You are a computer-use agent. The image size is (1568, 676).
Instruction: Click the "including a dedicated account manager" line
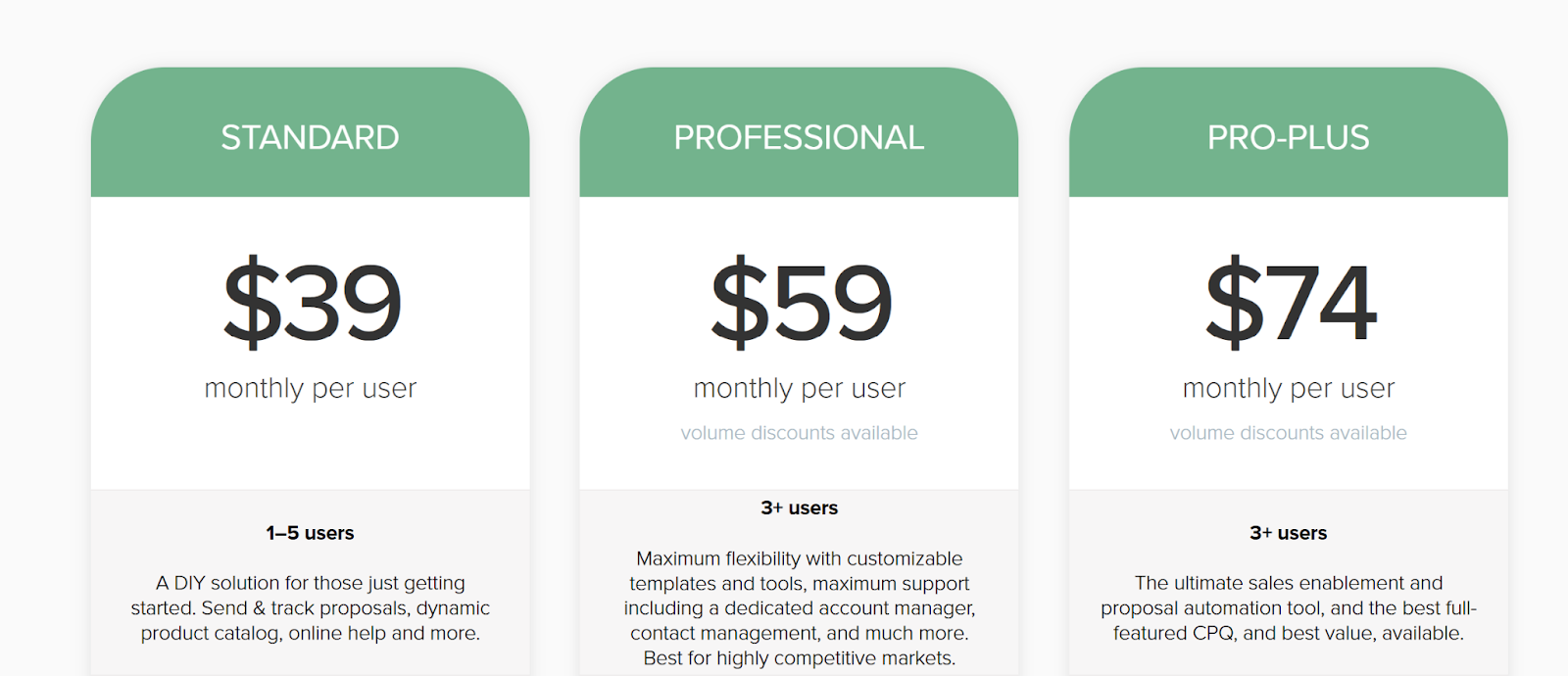(799, 608)
